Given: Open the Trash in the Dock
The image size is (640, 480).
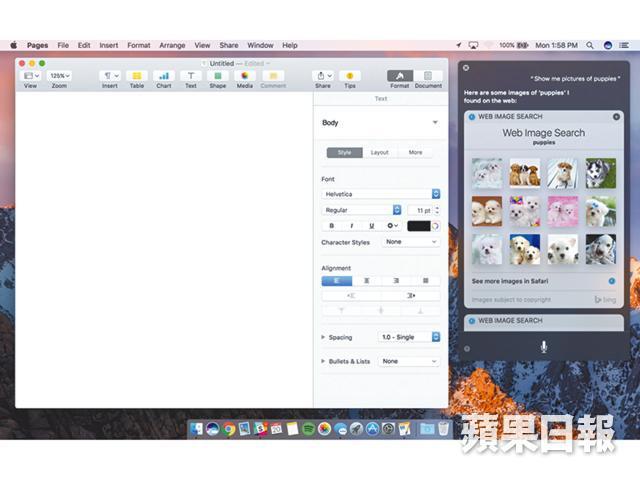Looking at the screenshot, I should [443, 429].
